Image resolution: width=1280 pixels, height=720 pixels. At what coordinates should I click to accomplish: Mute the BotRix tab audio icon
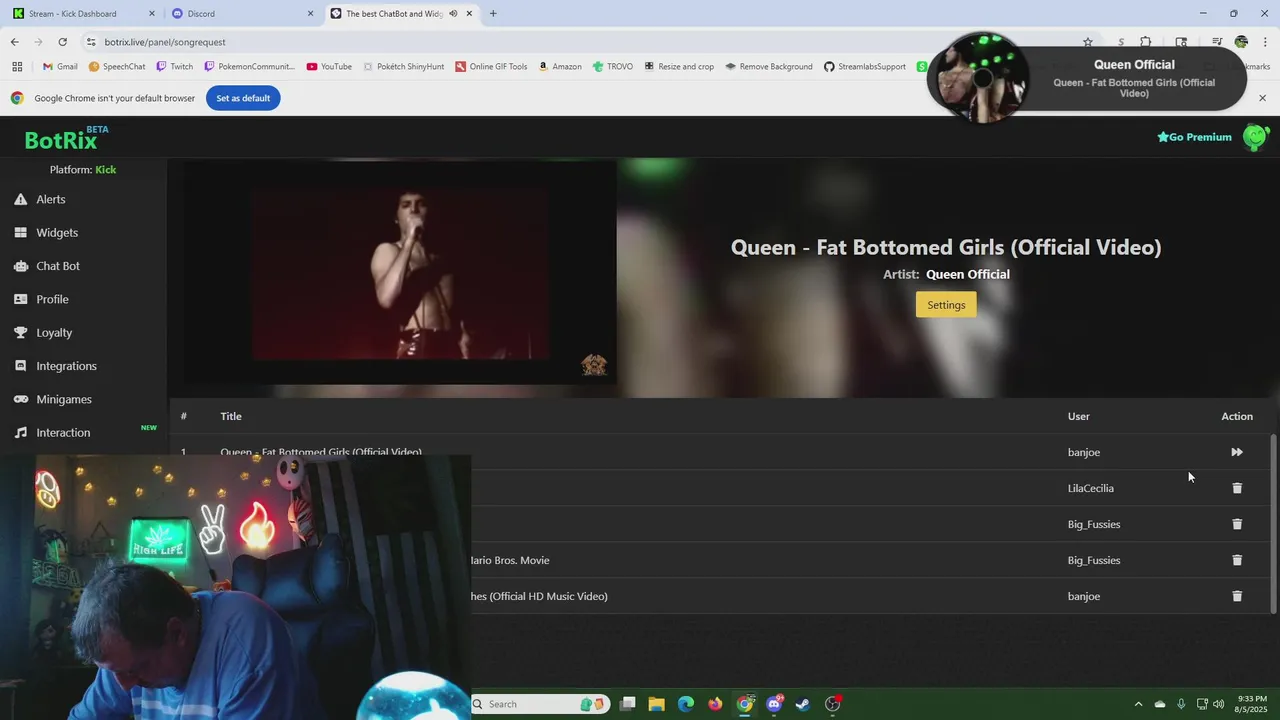pyautogui.click(x=454, y=14)
